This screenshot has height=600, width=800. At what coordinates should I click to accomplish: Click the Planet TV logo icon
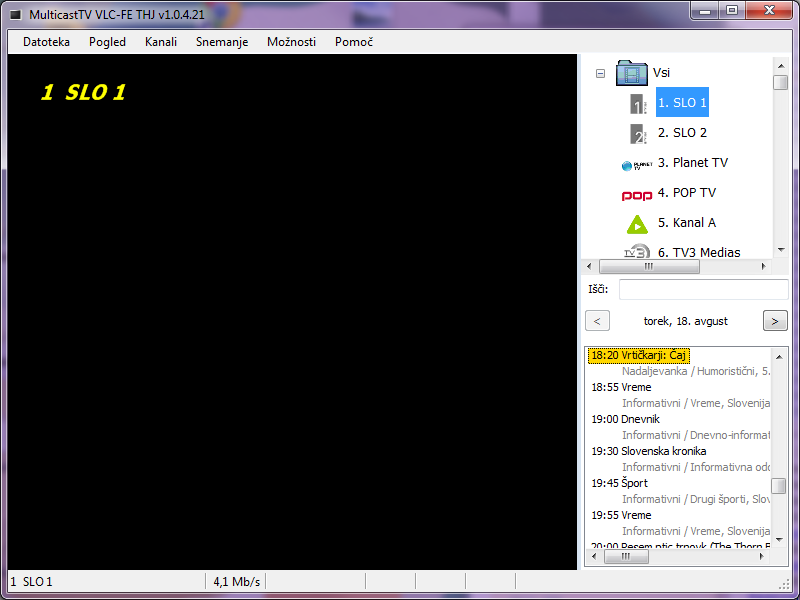[637, 164]
